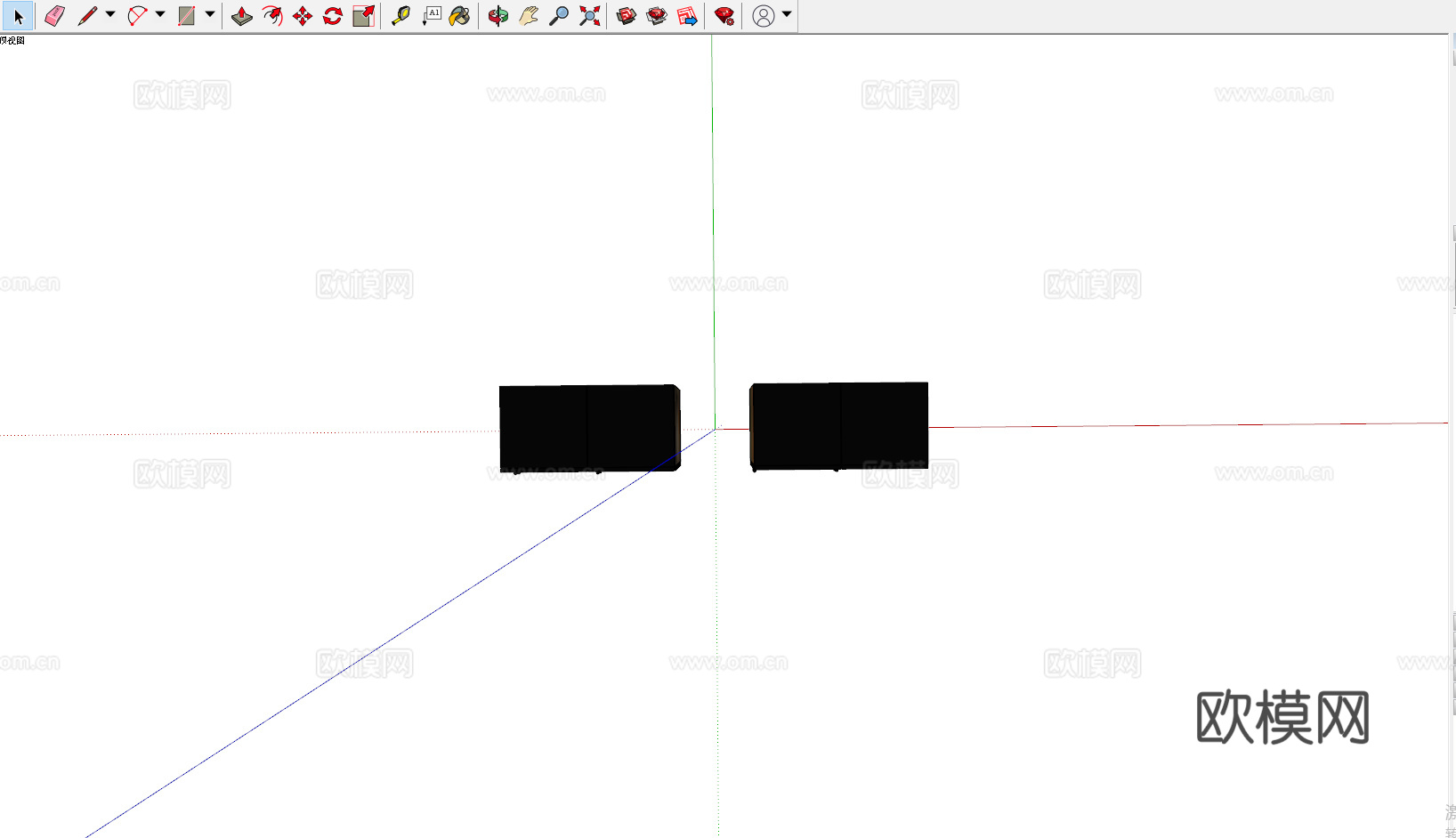The image size is (1456, 838).
Task: Expand the Arc tool options arrow
Action: [x=160, y=14]
